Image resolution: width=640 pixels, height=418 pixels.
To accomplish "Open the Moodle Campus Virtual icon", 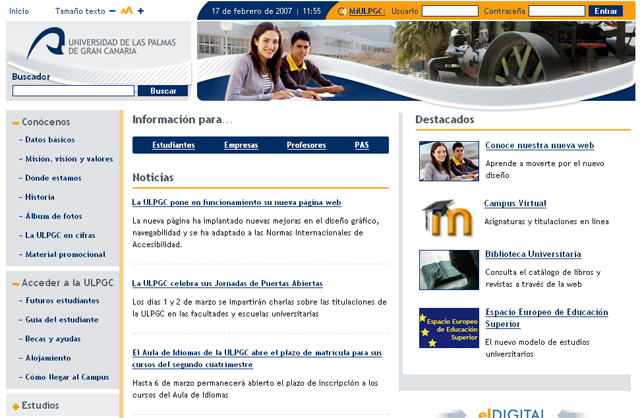I will pyautogui.click(x=448, y=218).
